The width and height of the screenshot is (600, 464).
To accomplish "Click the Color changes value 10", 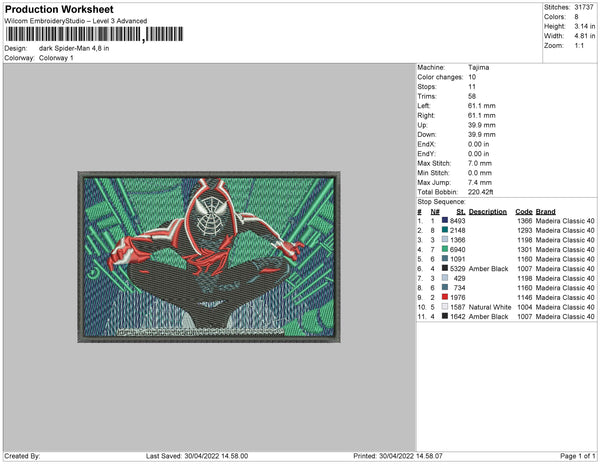I will (x=472, y=77).
